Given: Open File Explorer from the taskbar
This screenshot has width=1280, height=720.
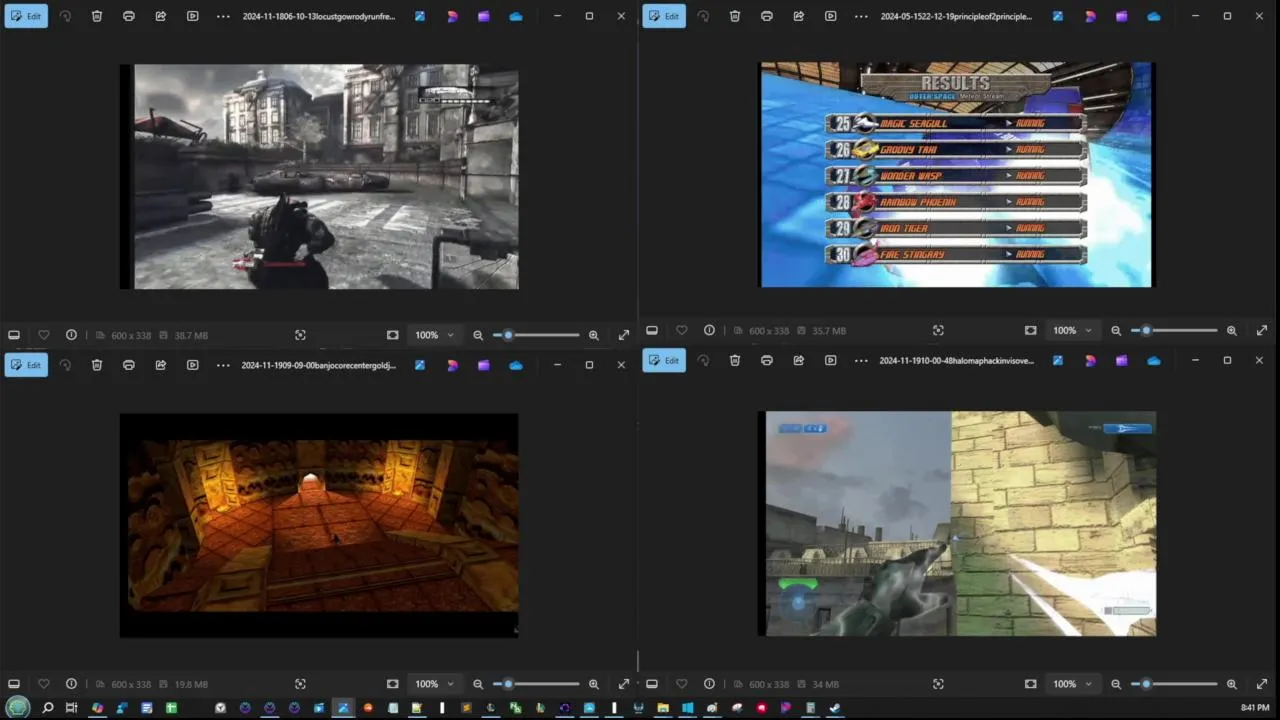Looking at the screenshot, I should click(662, 708).
